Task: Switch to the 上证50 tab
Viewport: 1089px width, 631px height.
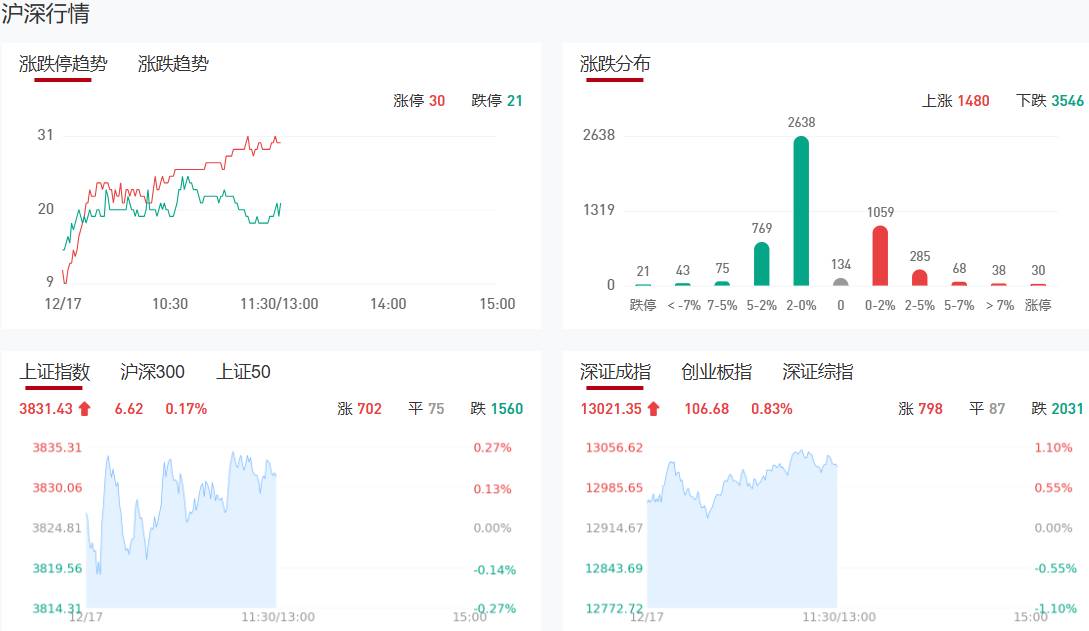Action: [243, 372]
